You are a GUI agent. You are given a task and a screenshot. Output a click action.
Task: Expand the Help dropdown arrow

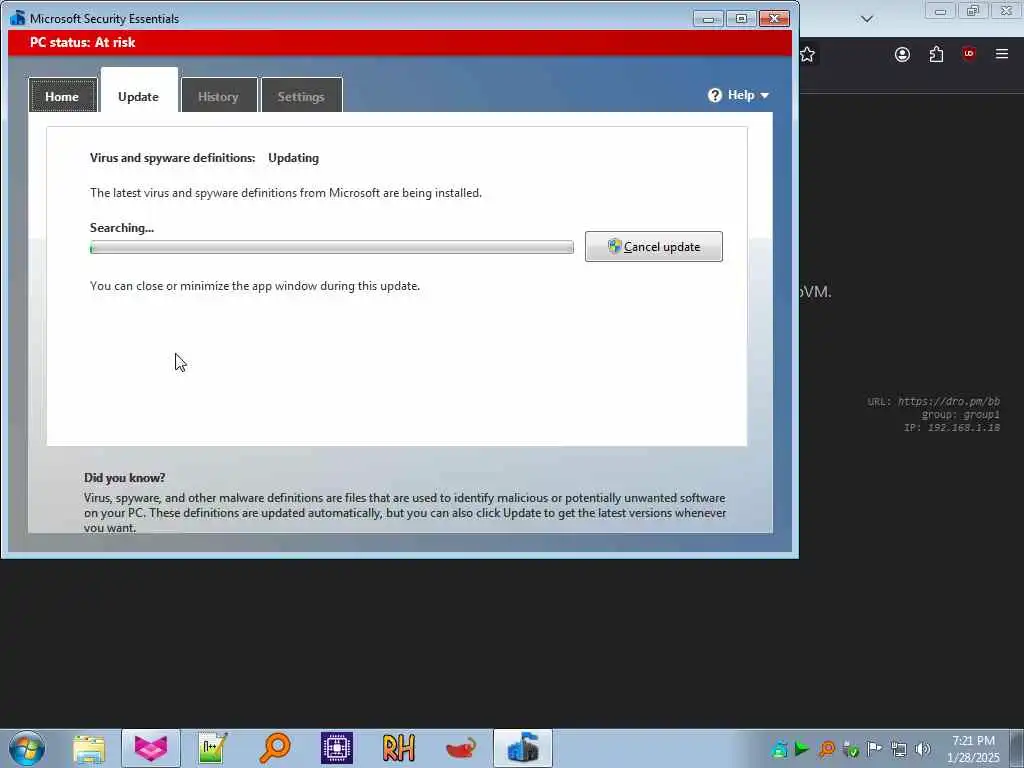tap(765, 96)
